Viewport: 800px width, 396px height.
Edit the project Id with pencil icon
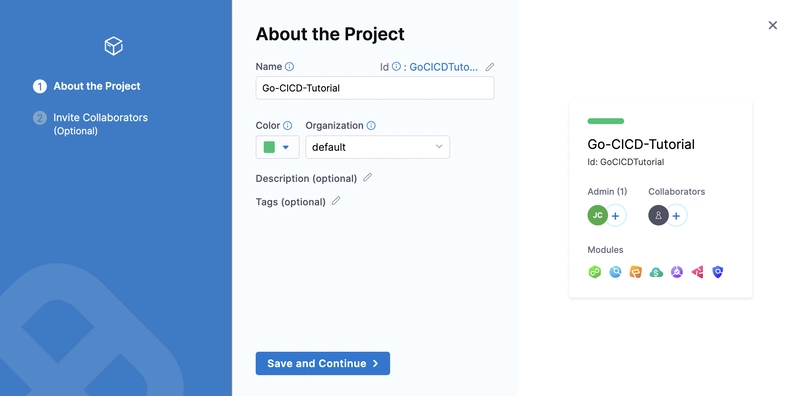pyautogui.click(x=490, y=67)
